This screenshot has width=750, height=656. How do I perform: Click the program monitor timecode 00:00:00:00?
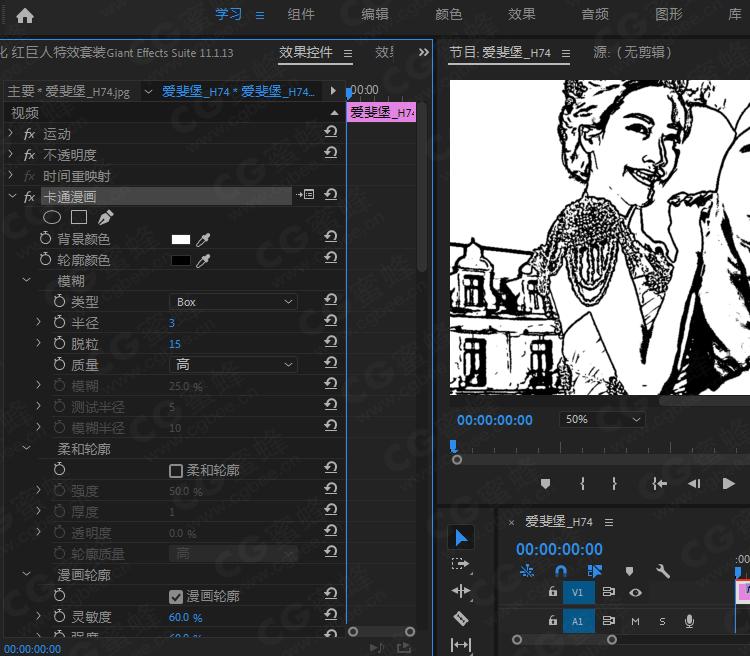pyautogui.click(x=495, y=420)
